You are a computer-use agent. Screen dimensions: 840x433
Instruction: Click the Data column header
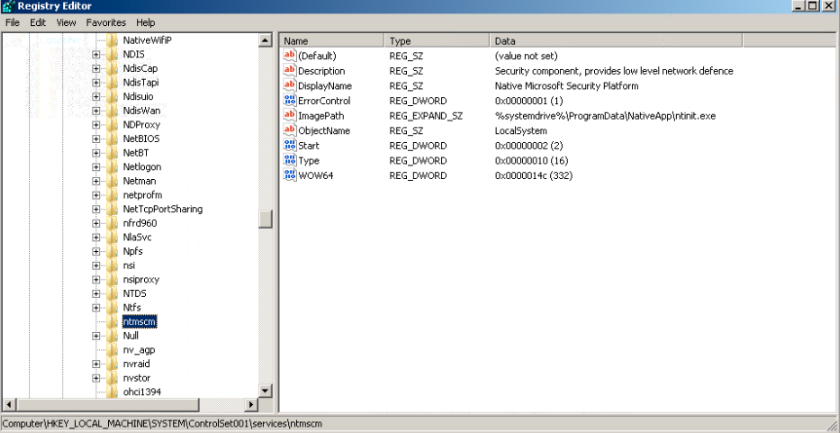(x=660, y=40)
